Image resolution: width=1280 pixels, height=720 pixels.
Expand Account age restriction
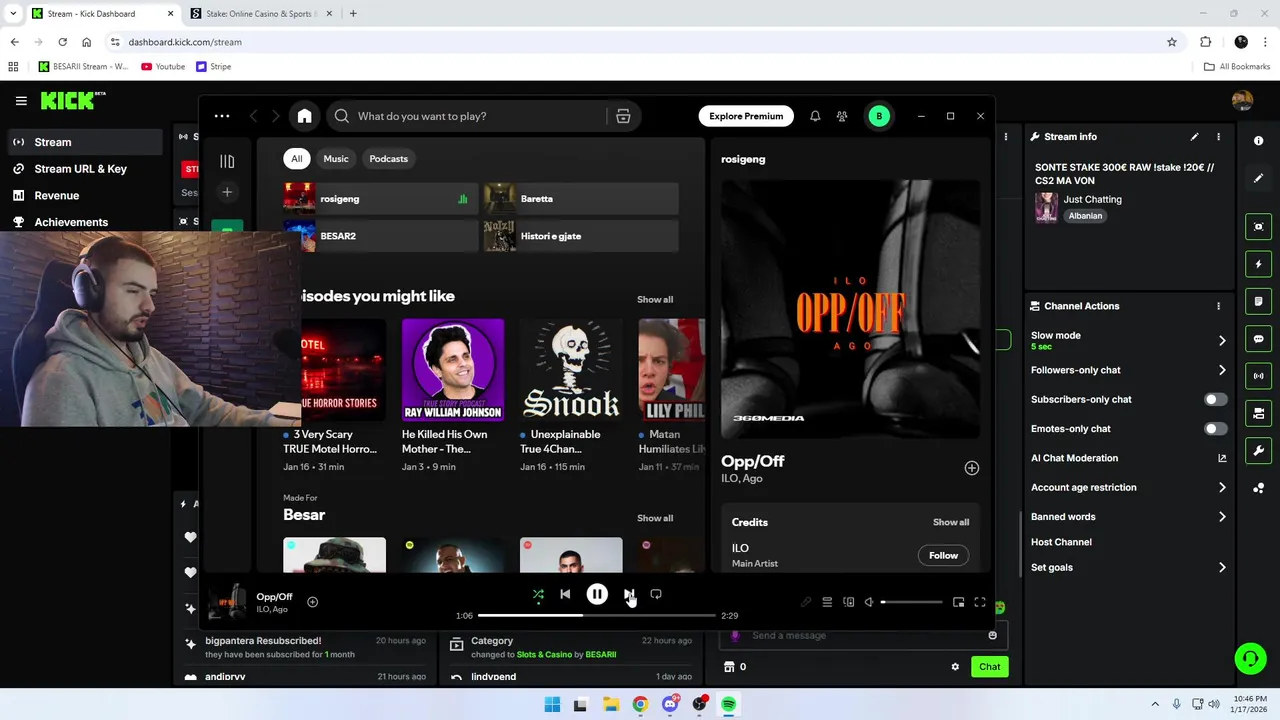point(1222,488)
